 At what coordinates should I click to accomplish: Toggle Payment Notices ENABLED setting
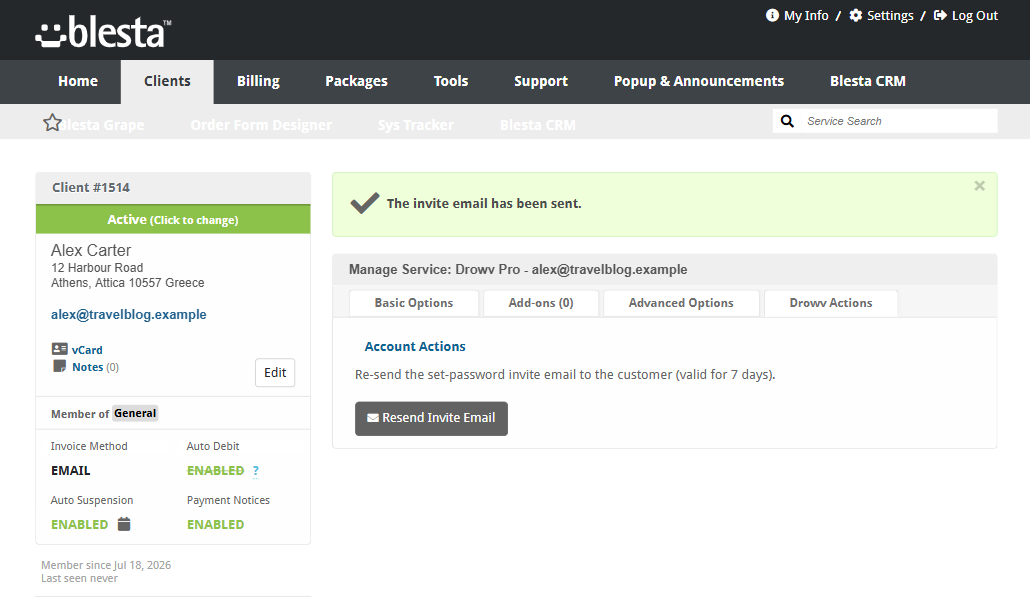point(215,525)
